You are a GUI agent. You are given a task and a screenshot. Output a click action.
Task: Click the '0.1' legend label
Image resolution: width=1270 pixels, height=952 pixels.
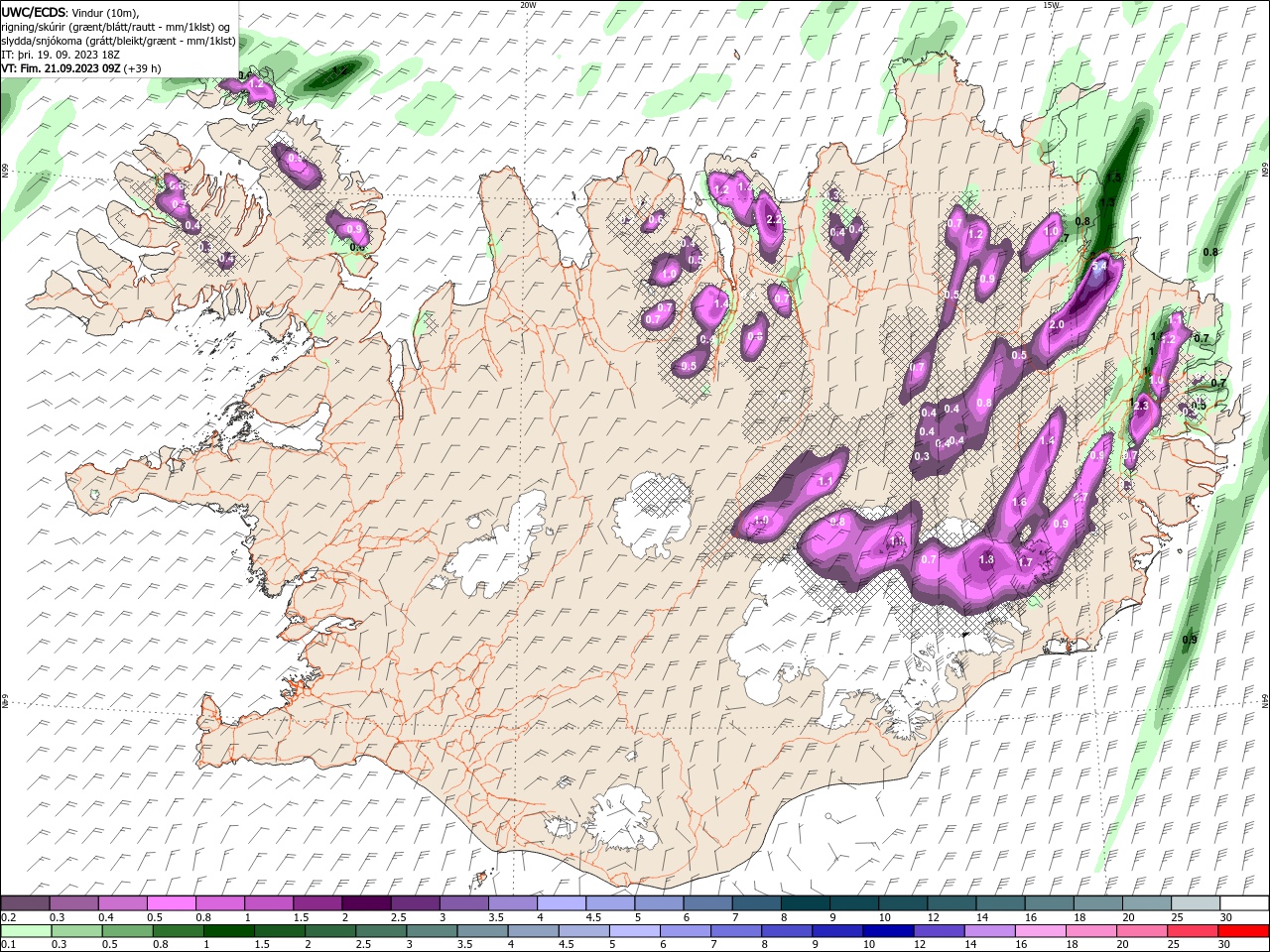(9, 945)
